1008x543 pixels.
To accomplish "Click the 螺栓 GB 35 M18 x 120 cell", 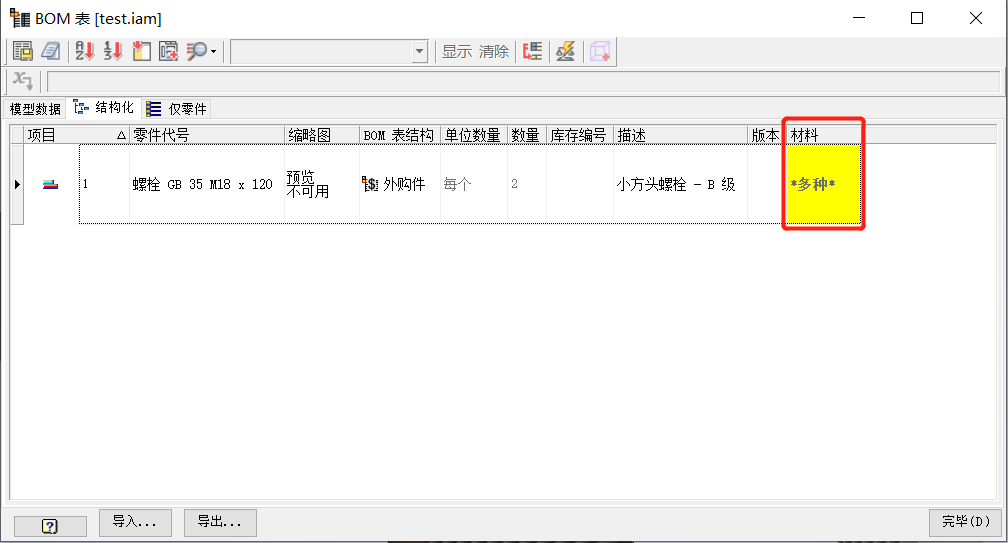I will (x=207, y=184).
